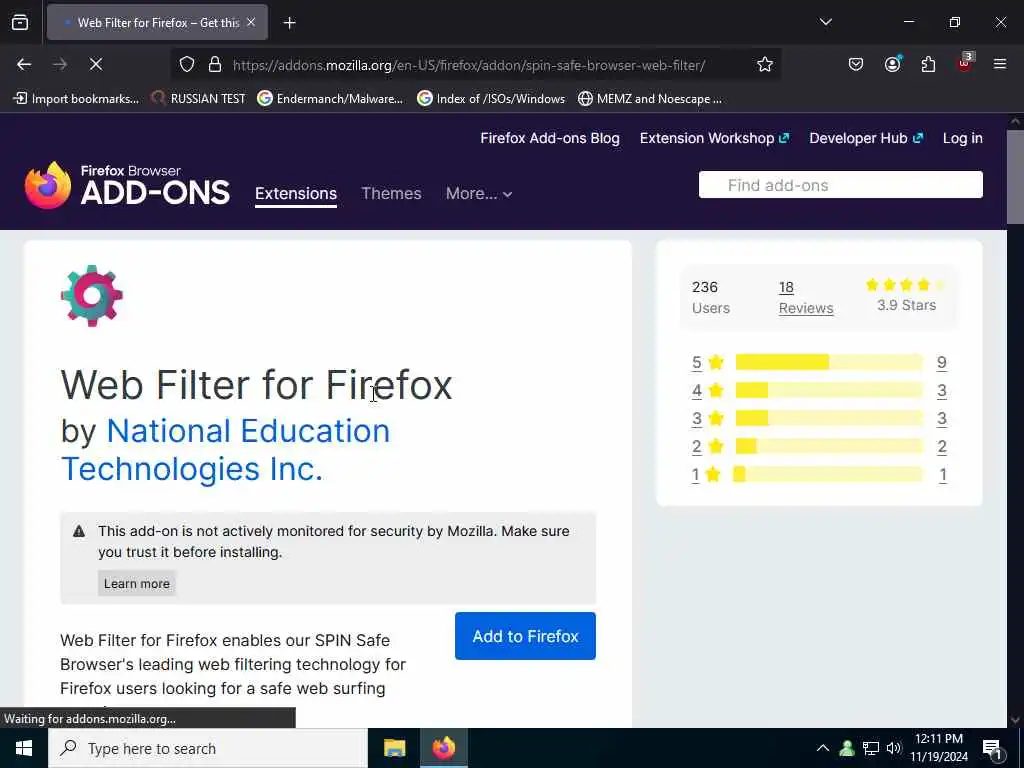Open National Education Technologies Inc. author link
The height and width of the screenshot is (768, 1024).
(x=225, y=450)
